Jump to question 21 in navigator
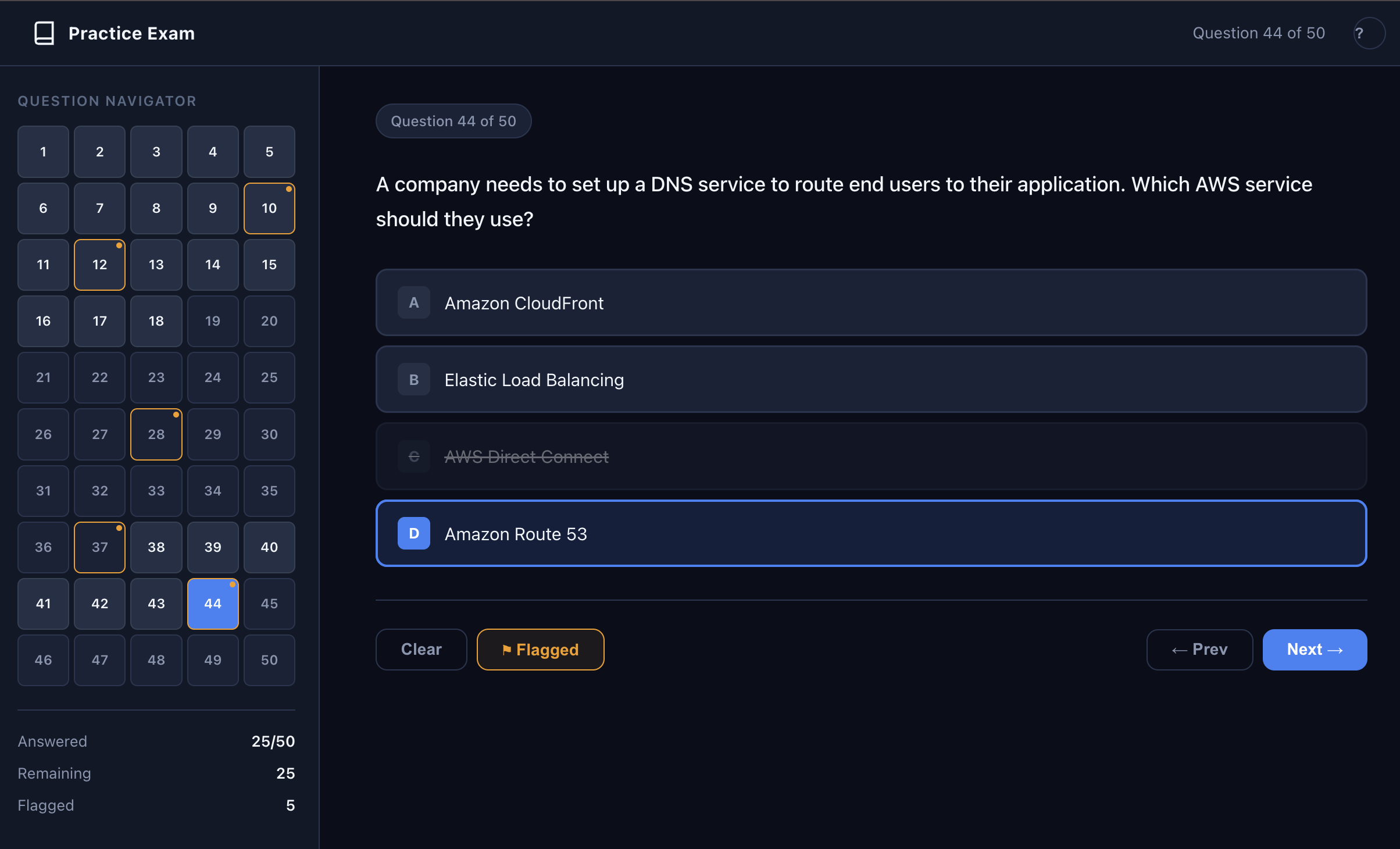Image resolution: width=1400 pixels, height=849 pixels. tap(43, 377)
